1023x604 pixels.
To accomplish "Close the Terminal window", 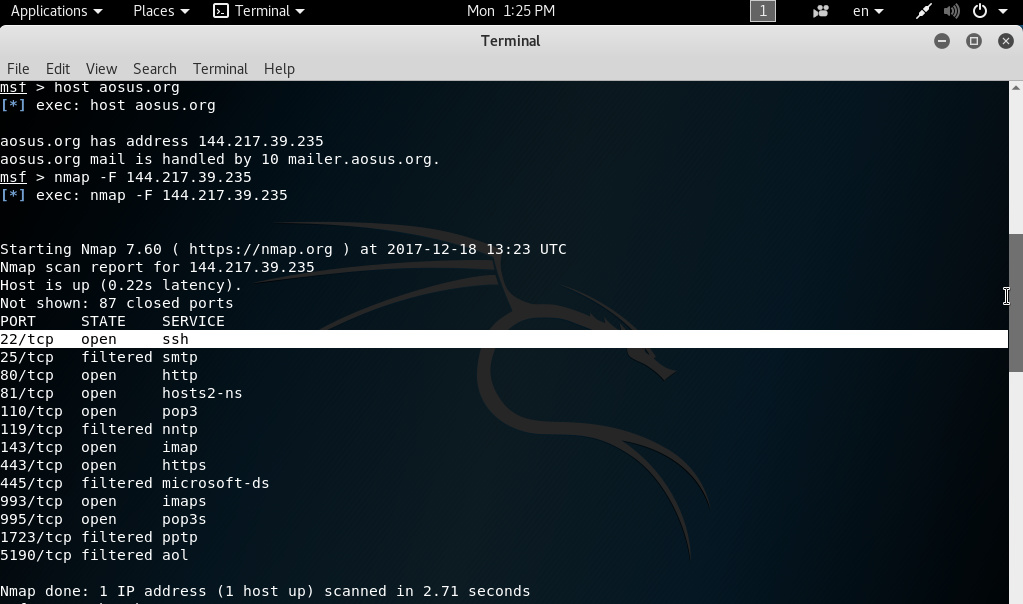I will tap(1006, 41).
